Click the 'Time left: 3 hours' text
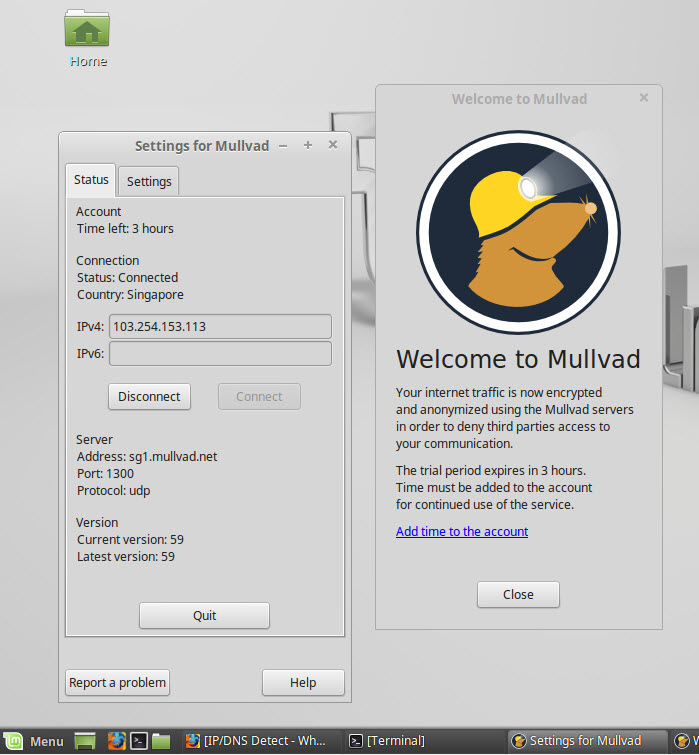 point(125,228)
